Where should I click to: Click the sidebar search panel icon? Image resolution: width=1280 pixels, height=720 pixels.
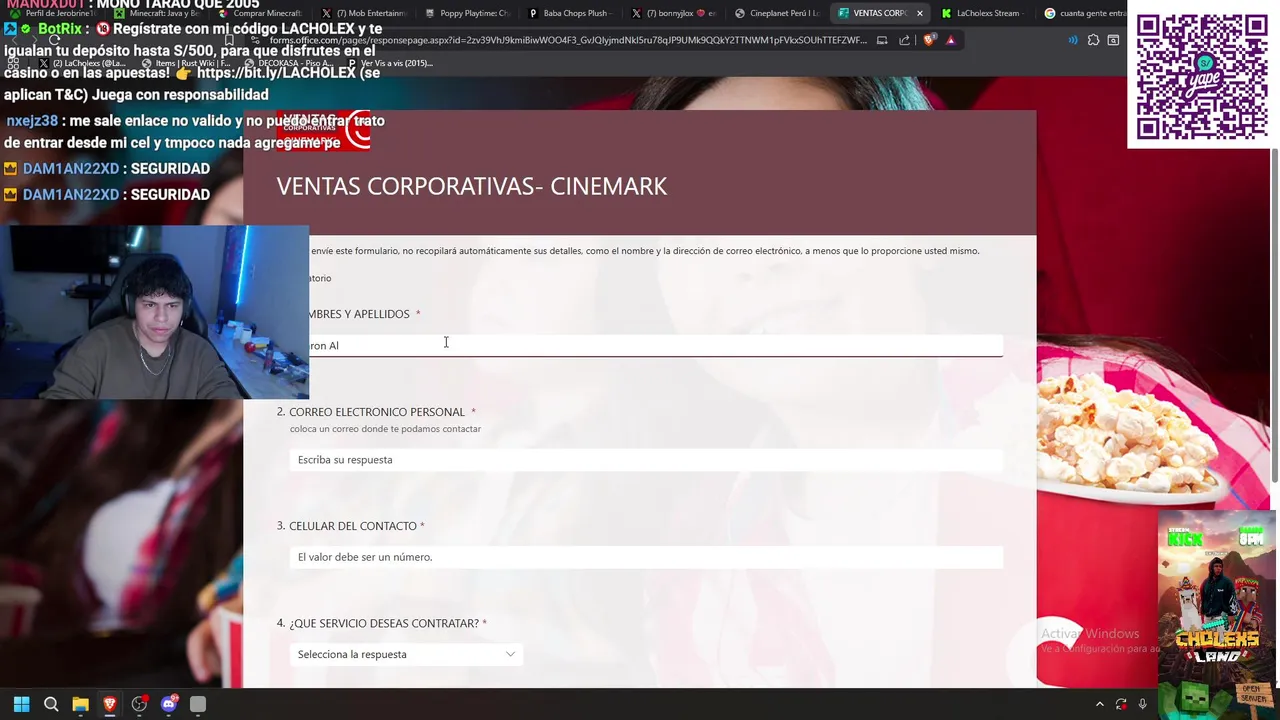(1113, 40)
